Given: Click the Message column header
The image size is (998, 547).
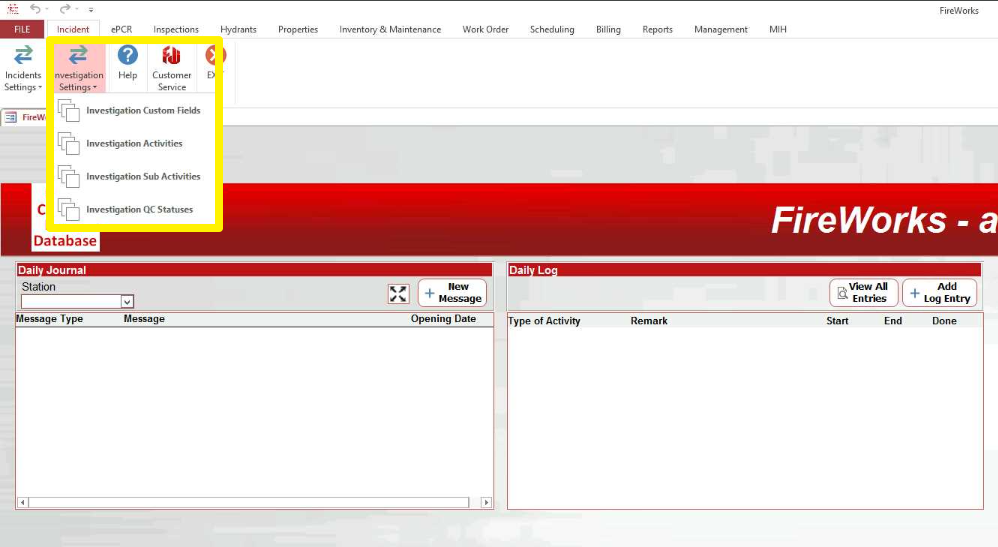Looking at the screenshot, I should click(144, 319).
